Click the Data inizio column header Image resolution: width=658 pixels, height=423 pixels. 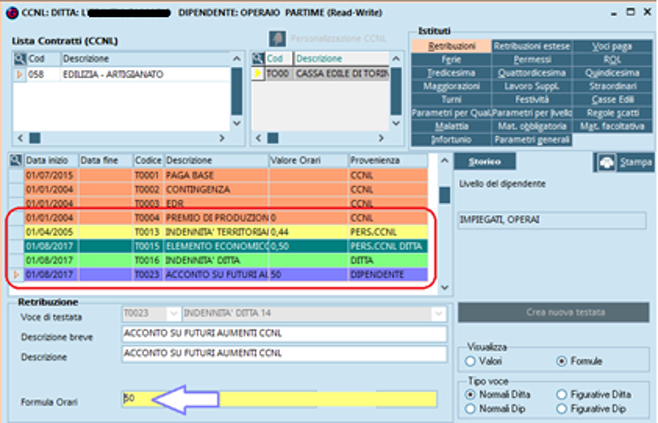tap(51, 160)
